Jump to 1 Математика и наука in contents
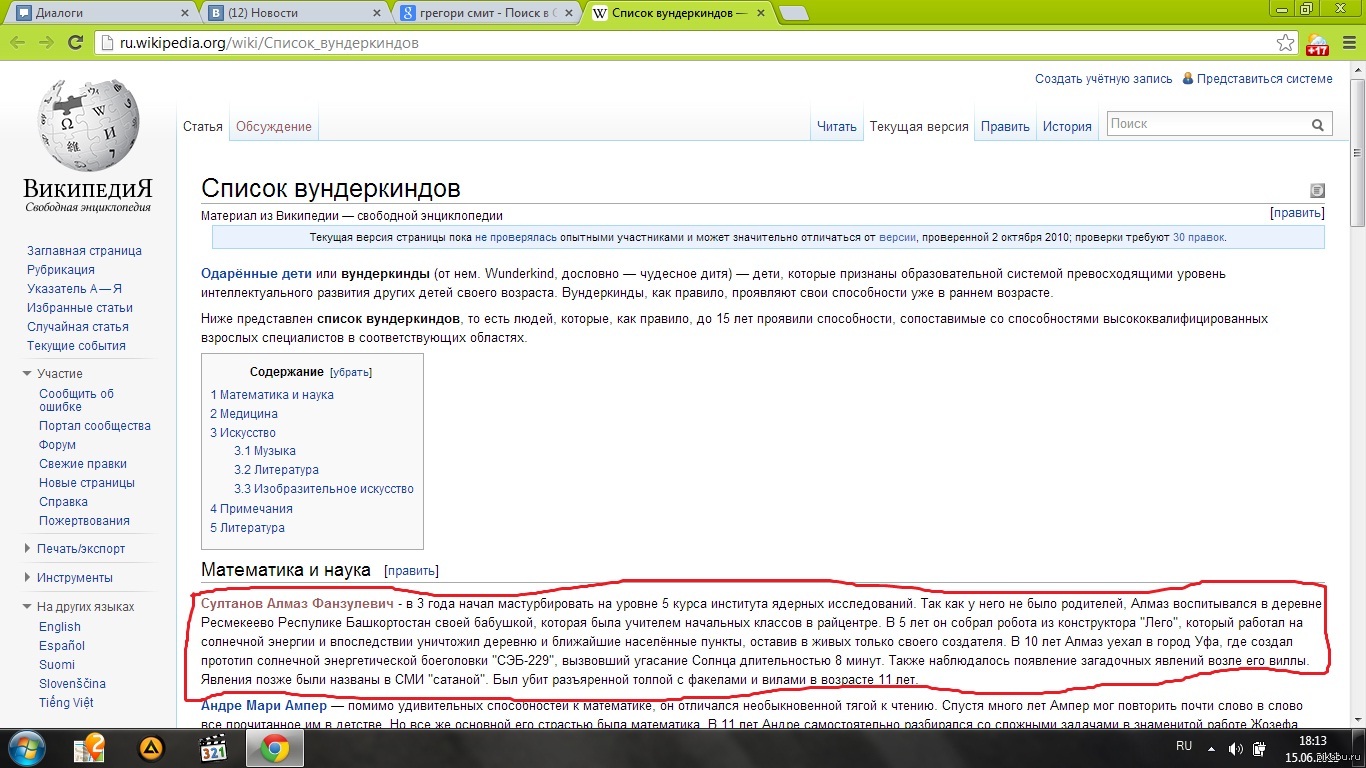Screen dimensions: 1366x768 tap(272, 395)
